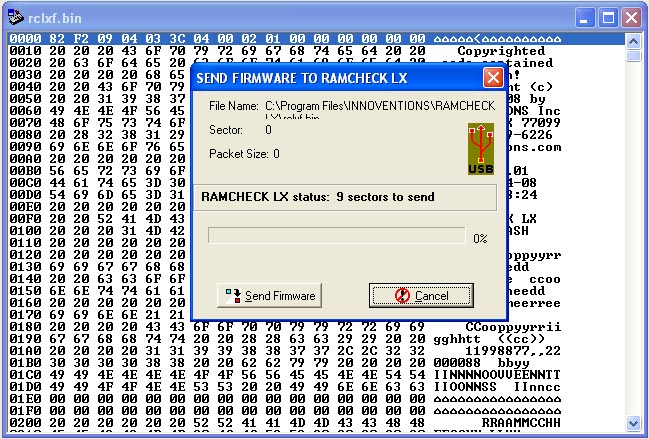Cancel the firmware send dialog
This screenshot has height=439, width=649.
click(421, 295)
